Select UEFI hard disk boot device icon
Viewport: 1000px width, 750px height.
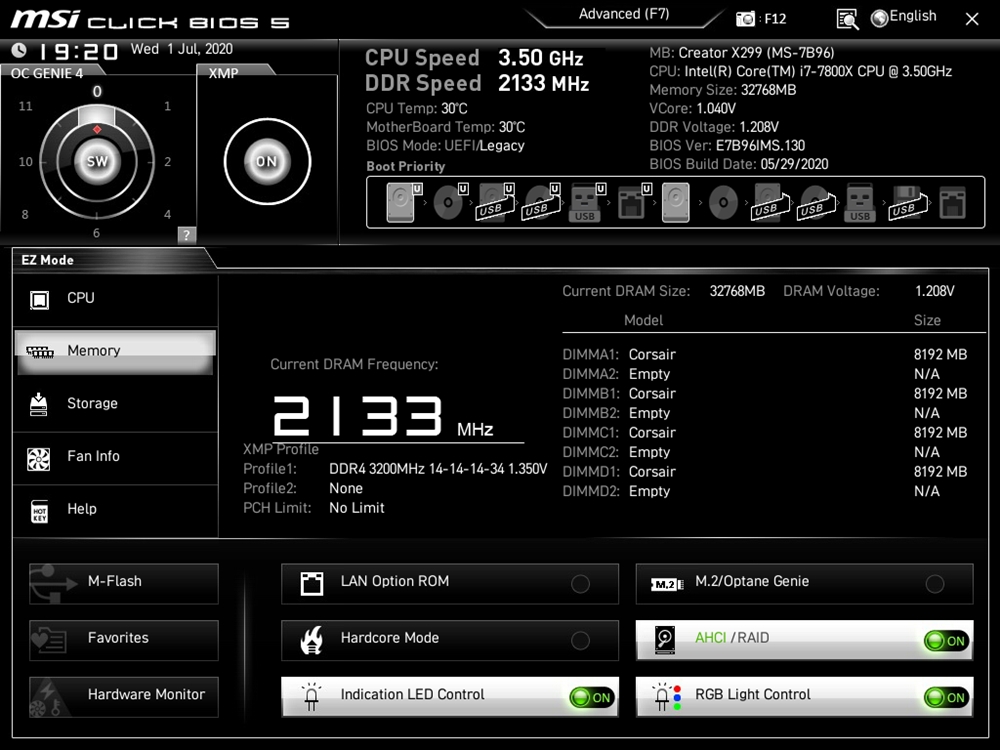(403, 203)
